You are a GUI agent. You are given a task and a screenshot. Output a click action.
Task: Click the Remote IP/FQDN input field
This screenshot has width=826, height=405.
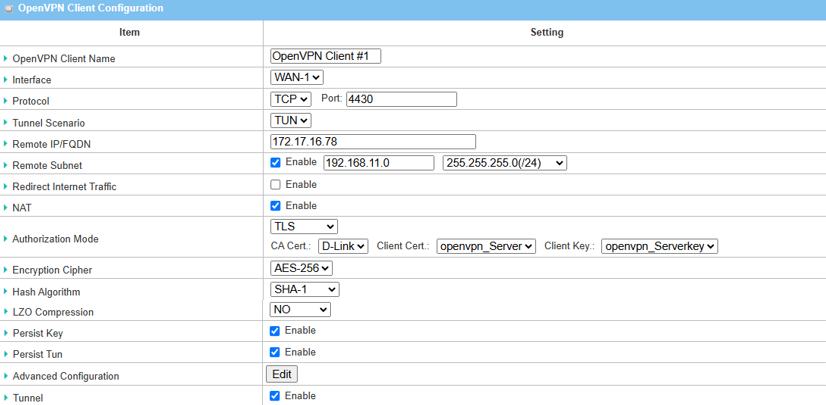[372, 142]
